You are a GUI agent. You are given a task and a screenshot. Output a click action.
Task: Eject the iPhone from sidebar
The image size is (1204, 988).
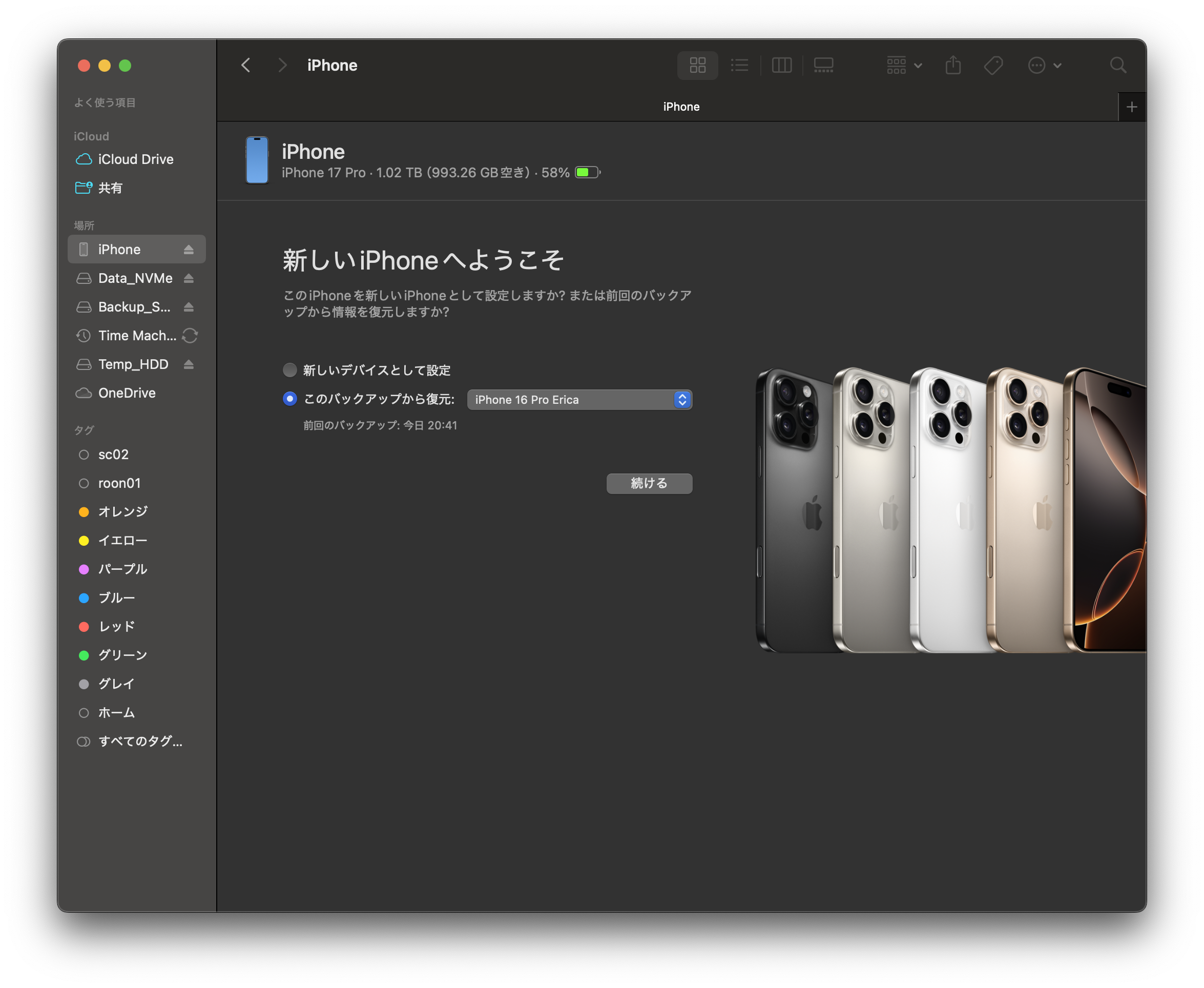coord(189,250)
